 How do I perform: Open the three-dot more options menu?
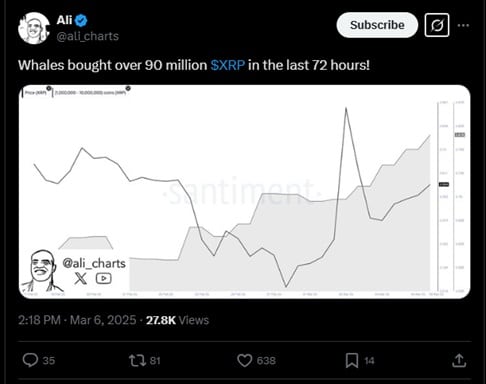point(463,25)
